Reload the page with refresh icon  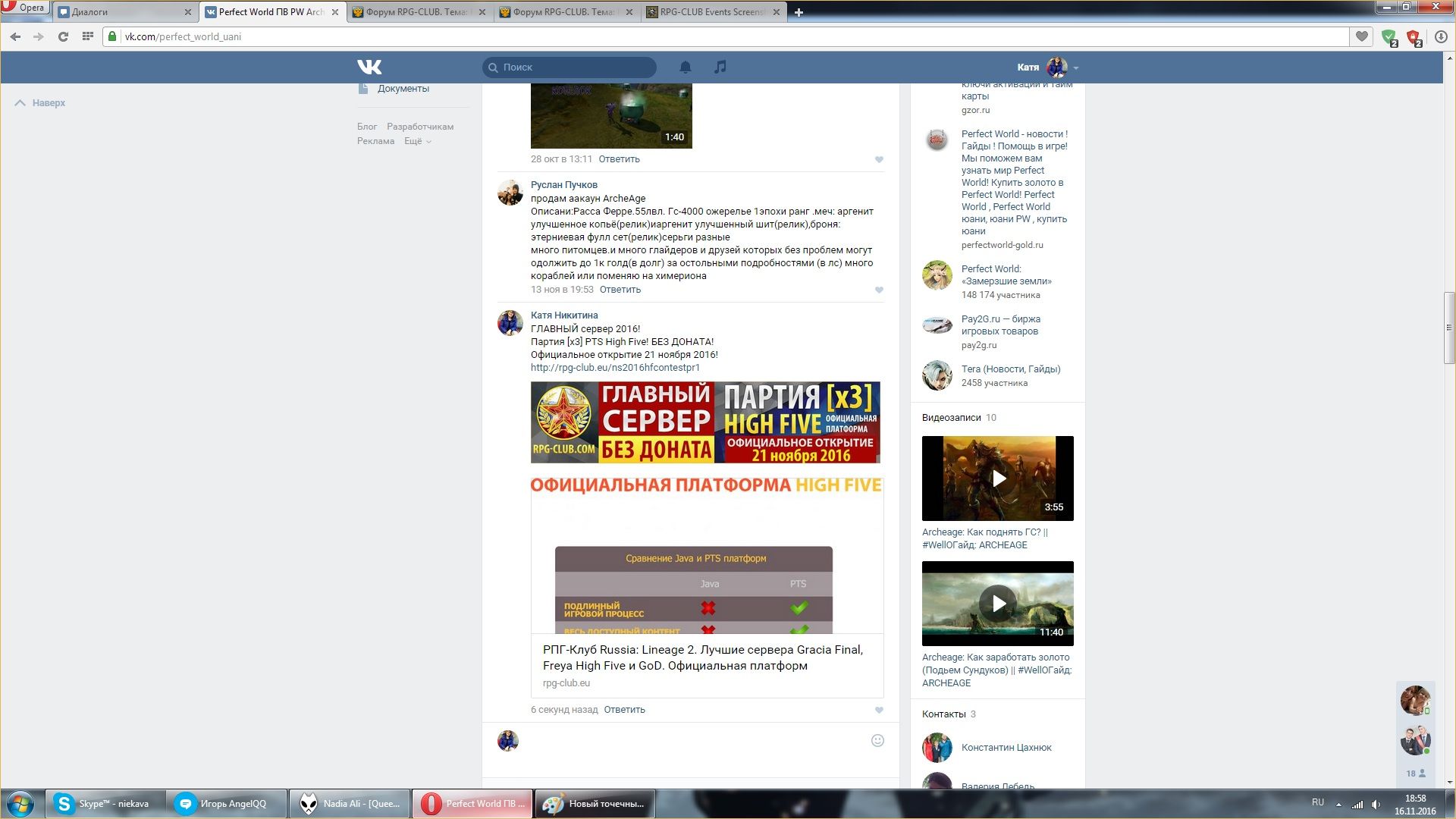point(63,36)
